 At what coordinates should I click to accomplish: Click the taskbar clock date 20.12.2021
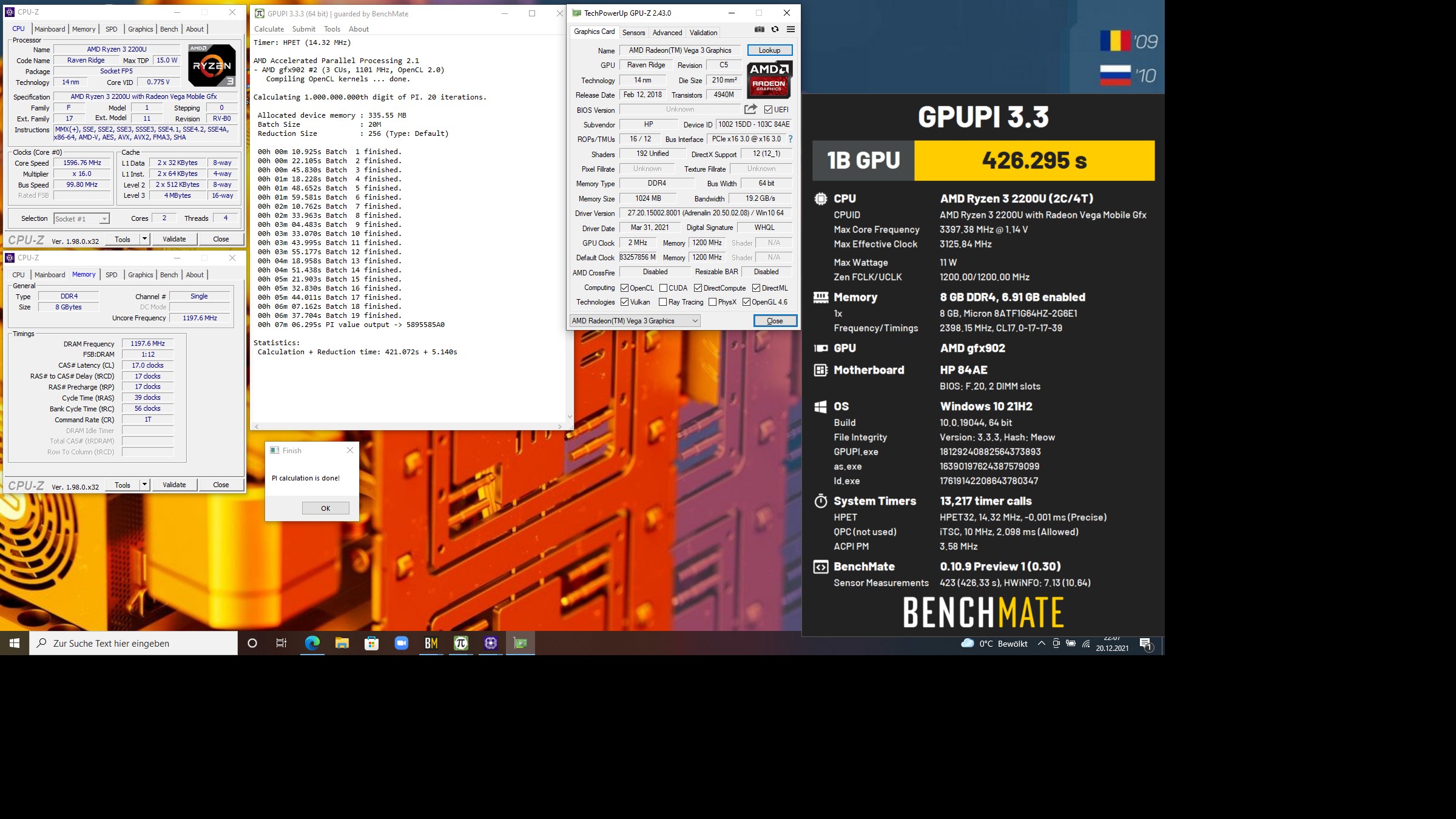pos(1112,648)
